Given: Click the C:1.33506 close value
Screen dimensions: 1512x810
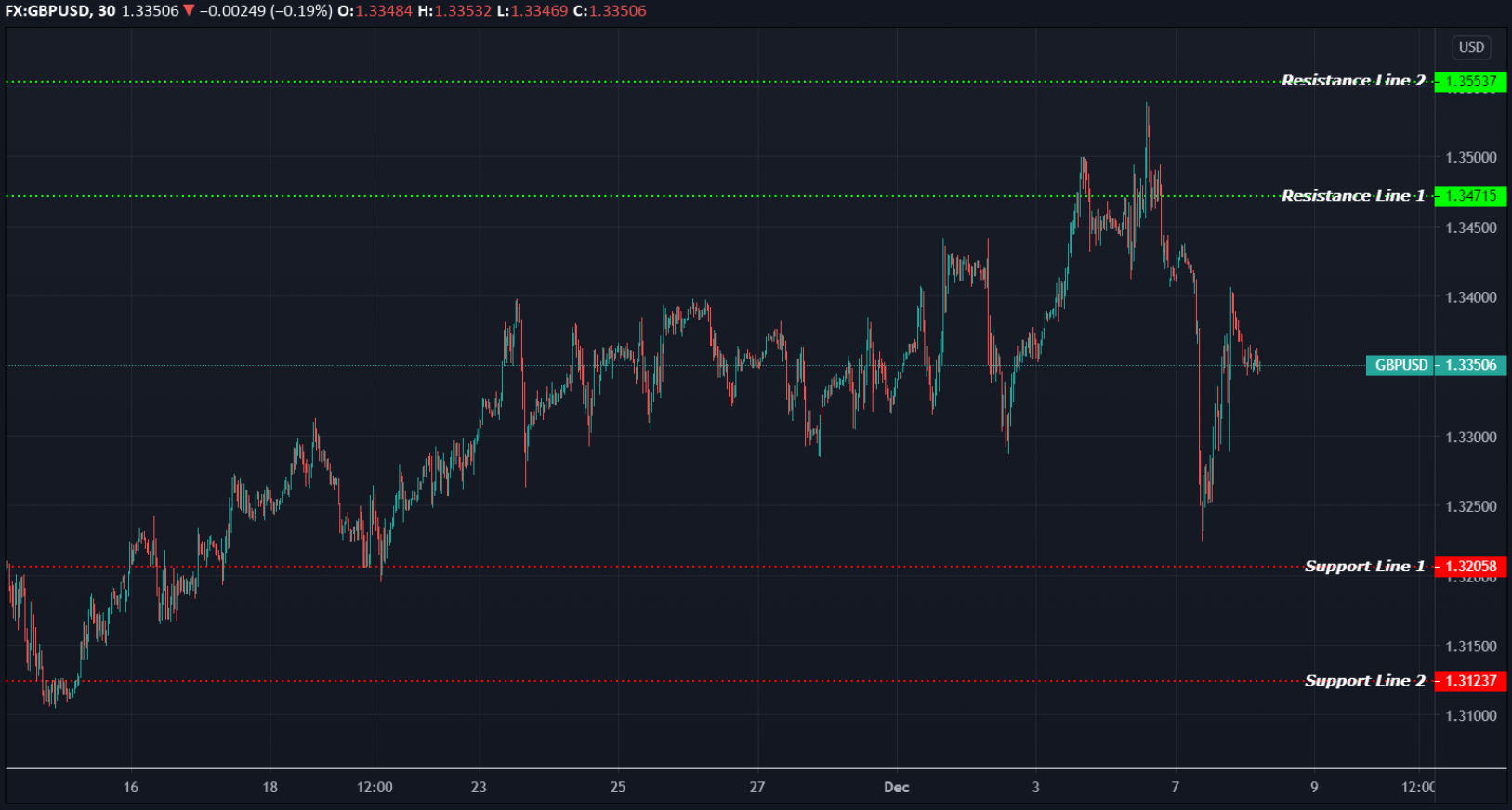Looking at the screenshot, I should pyautogui.click(x=610, y=11).
